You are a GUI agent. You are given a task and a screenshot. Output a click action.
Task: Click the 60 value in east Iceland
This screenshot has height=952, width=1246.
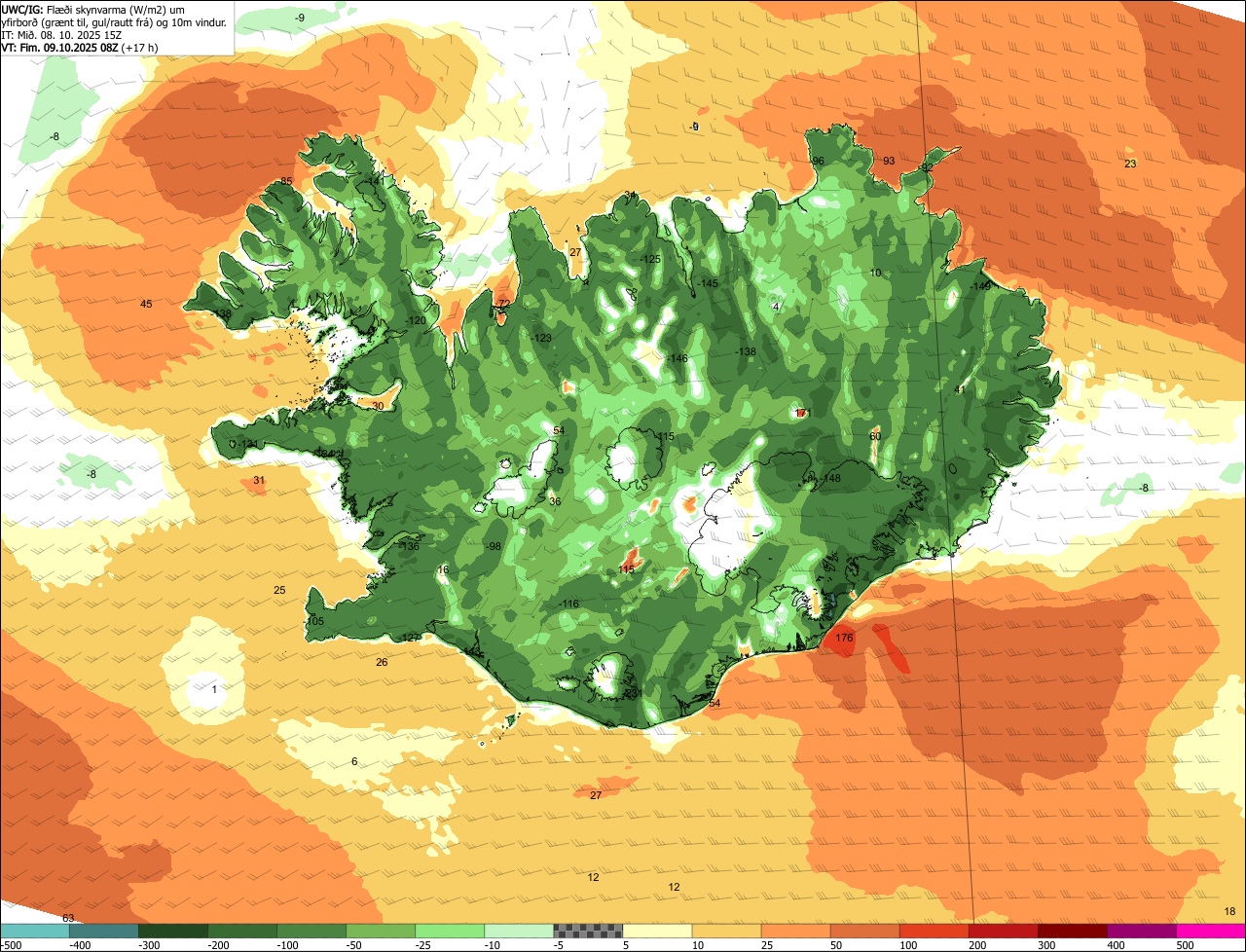(x=875, y=436)
